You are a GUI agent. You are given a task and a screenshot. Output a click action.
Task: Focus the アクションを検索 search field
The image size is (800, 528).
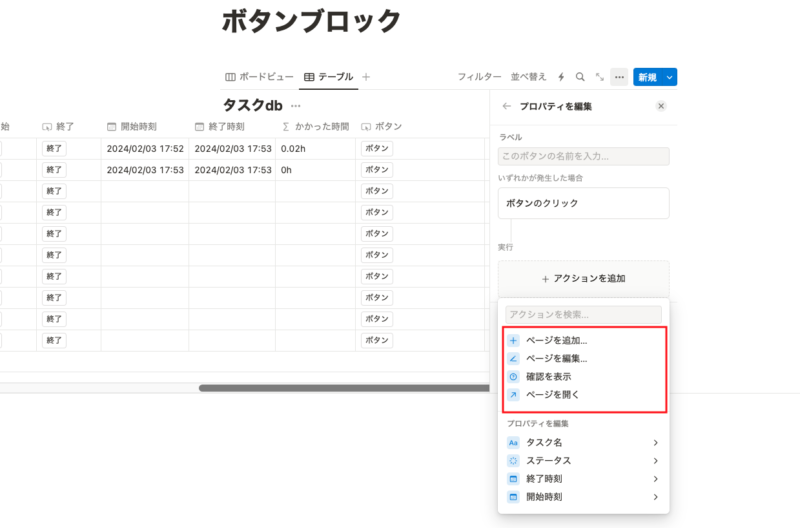pos(584,314)
